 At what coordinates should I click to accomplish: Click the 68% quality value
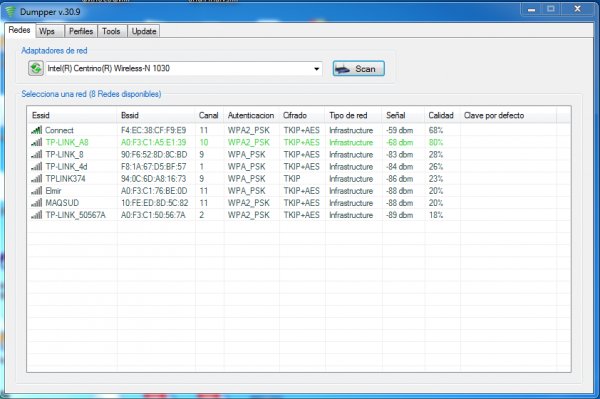click(436, 130)
